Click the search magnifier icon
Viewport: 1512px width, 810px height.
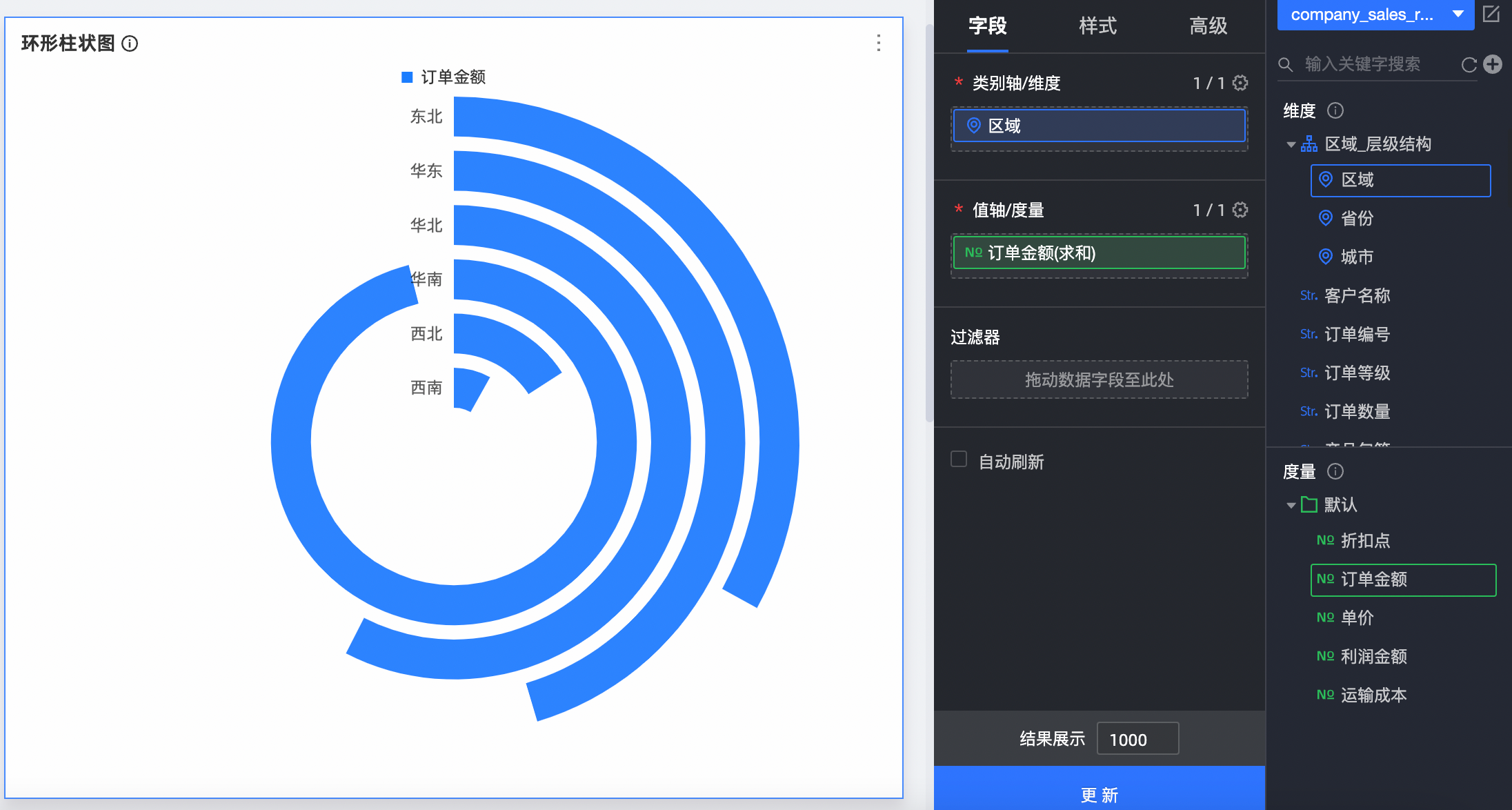(x=1285, y=64)
